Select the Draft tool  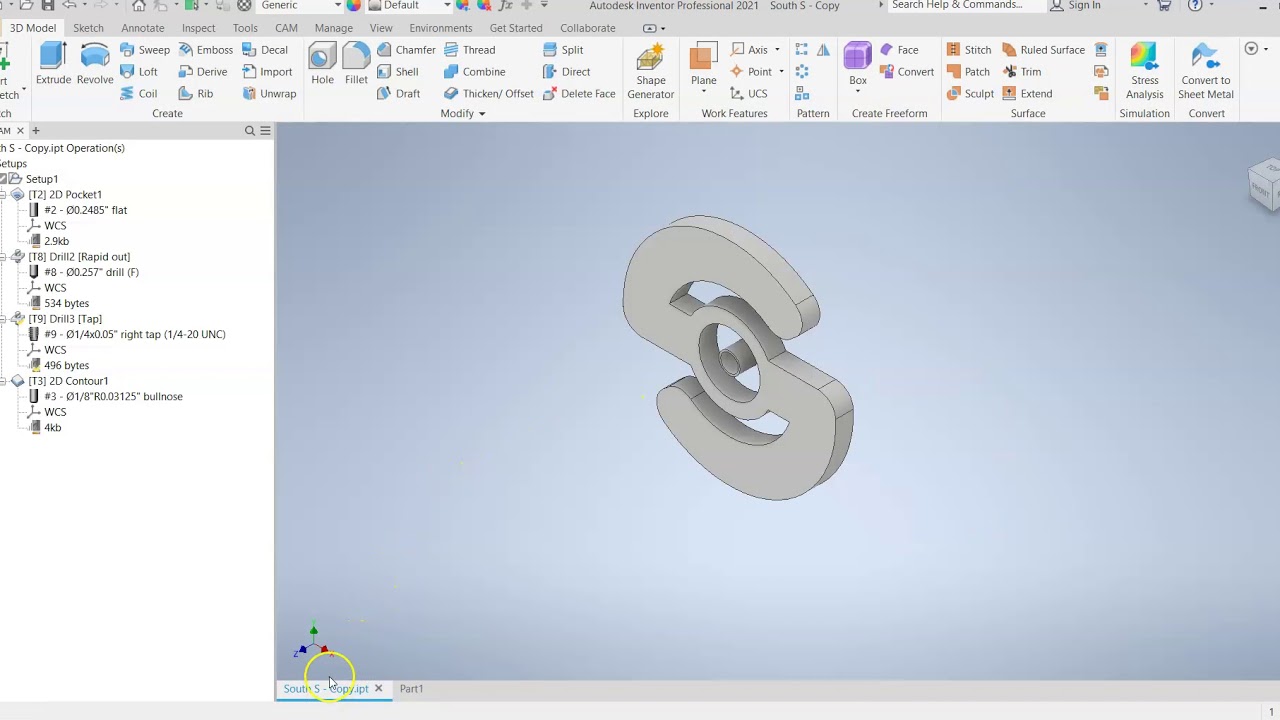[398, 94]
